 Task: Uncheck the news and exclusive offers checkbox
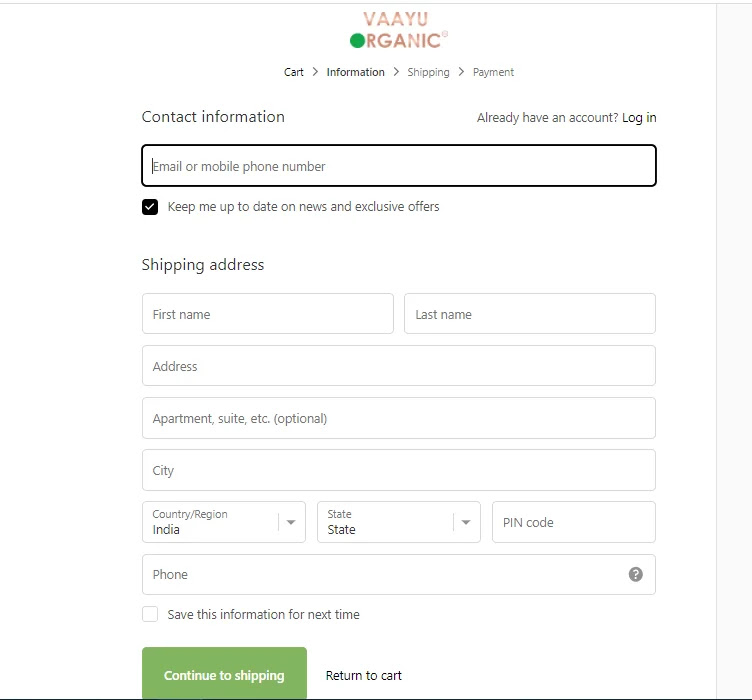pos(150,207)
